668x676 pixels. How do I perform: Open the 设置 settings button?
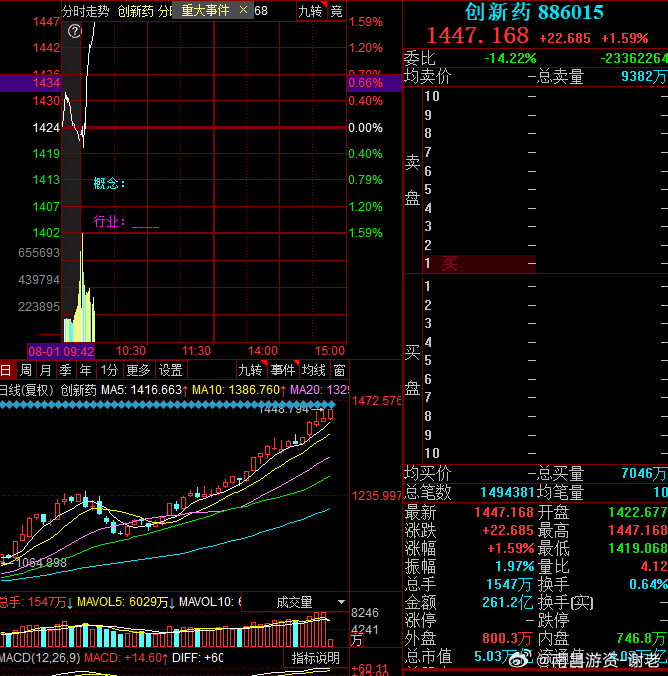click(x=171, y=370)
